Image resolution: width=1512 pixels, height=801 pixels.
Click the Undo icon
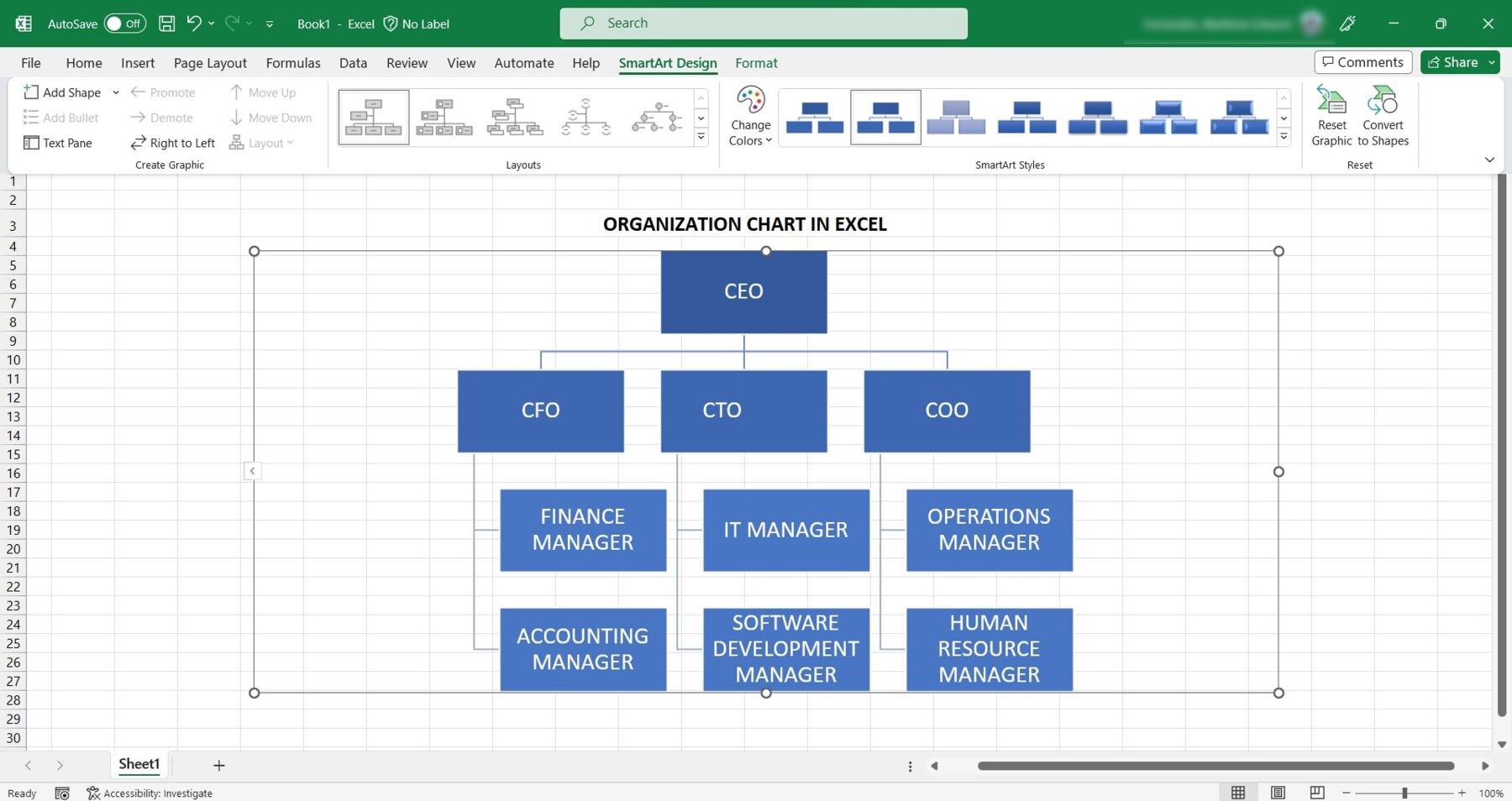coord(193,23)
